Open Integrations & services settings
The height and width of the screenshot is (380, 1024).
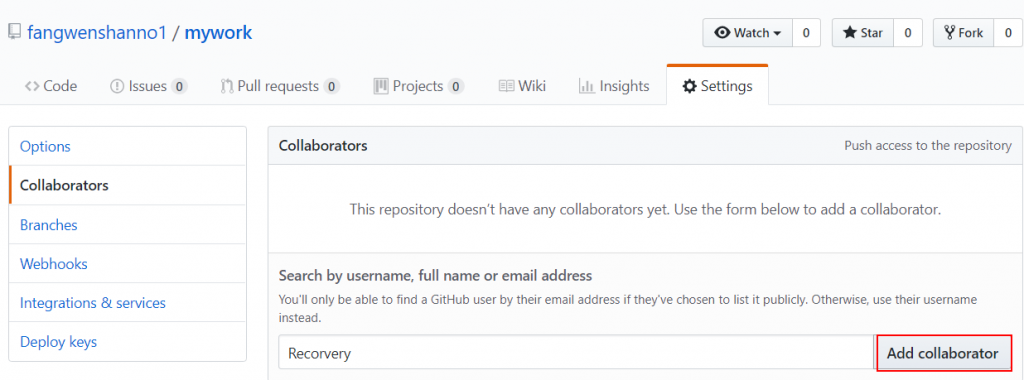pos(127,303)
